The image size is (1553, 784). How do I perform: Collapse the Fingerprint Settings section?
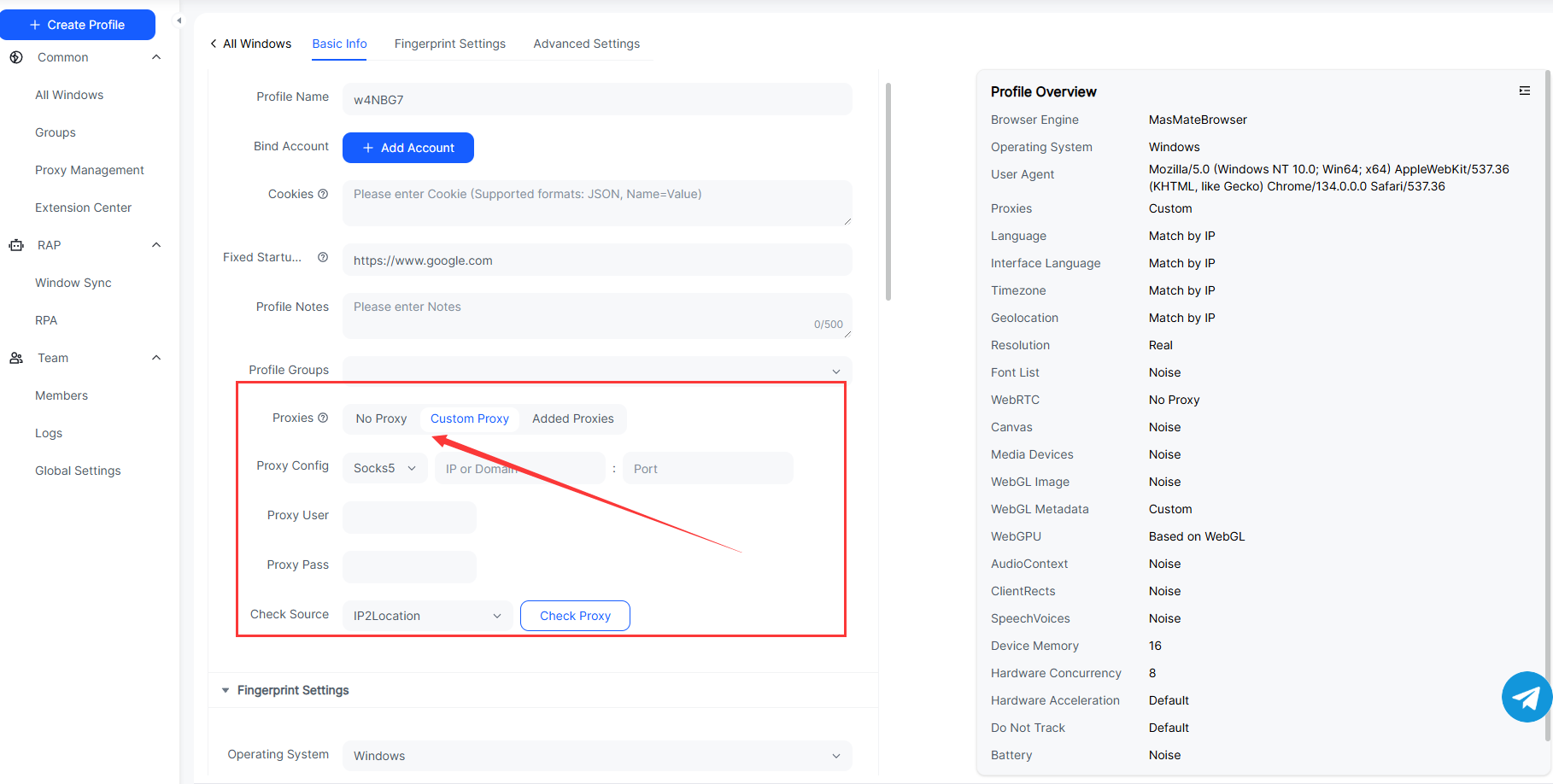coord(226,690)
